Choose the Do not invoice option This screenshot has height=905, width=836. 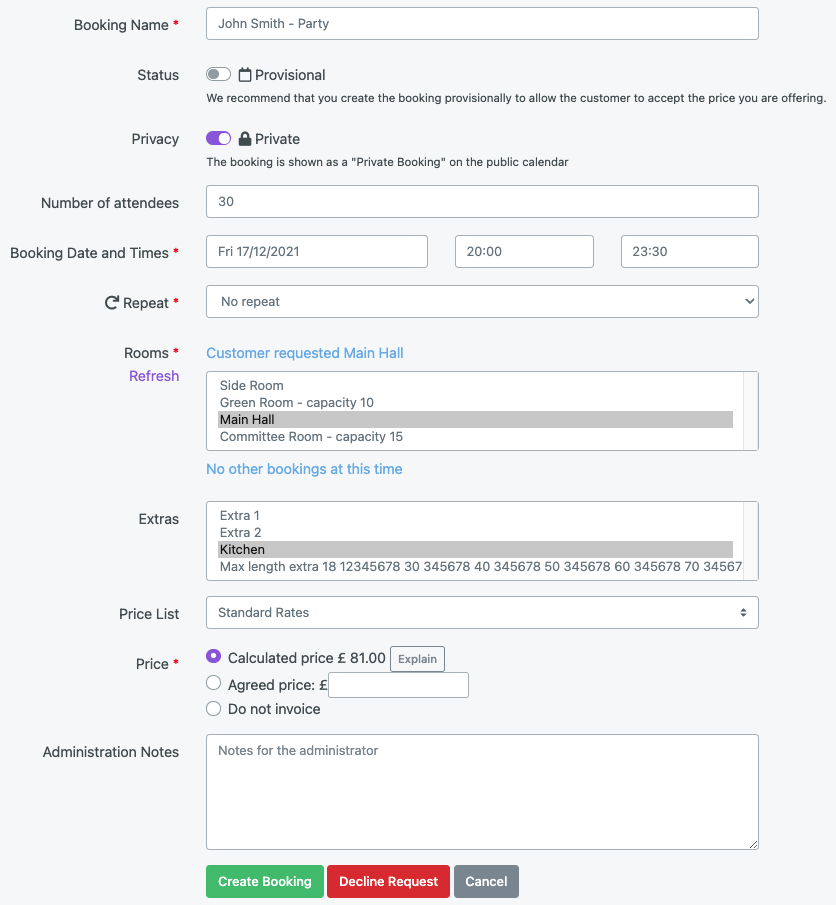(214, 709)
